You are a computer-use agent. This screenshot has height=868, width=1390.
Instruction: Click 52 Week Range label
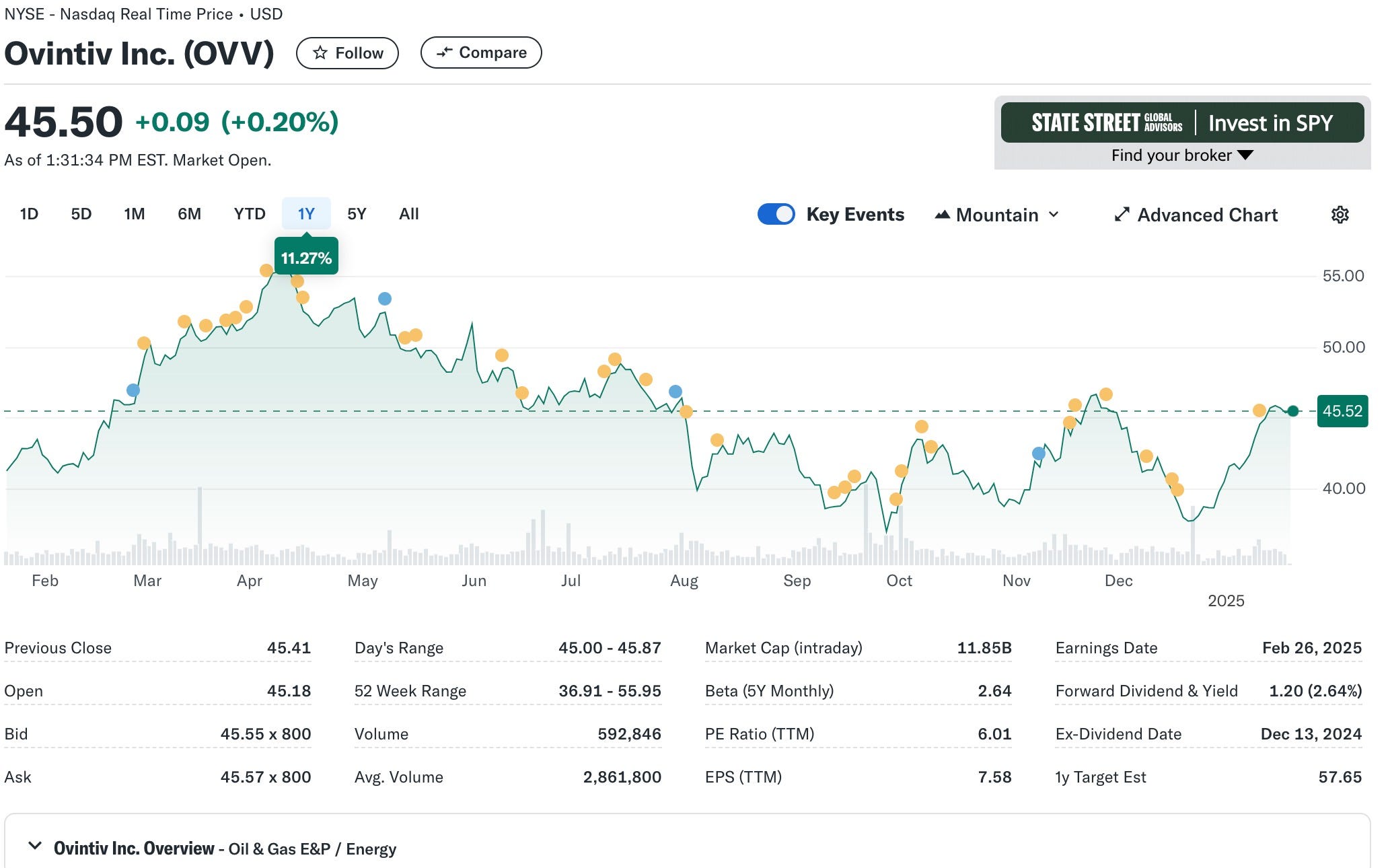[410, 691]
